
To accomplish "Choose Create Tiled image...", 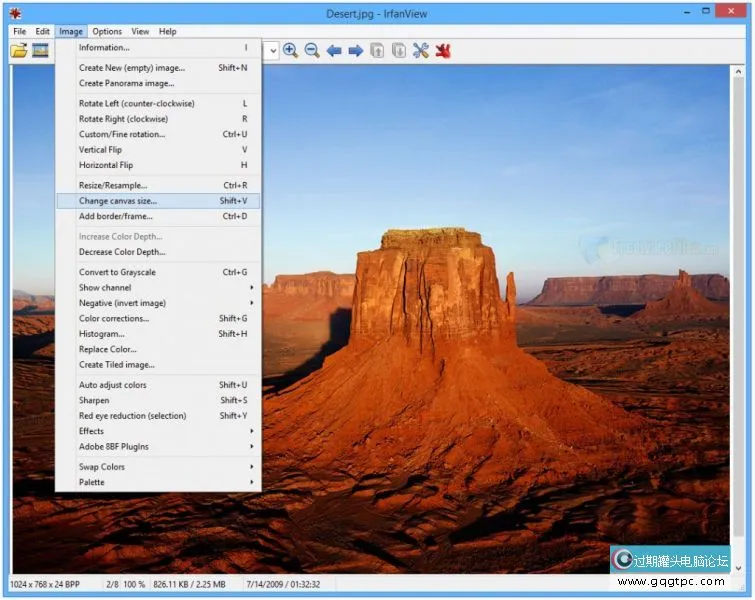I will 158,365.
